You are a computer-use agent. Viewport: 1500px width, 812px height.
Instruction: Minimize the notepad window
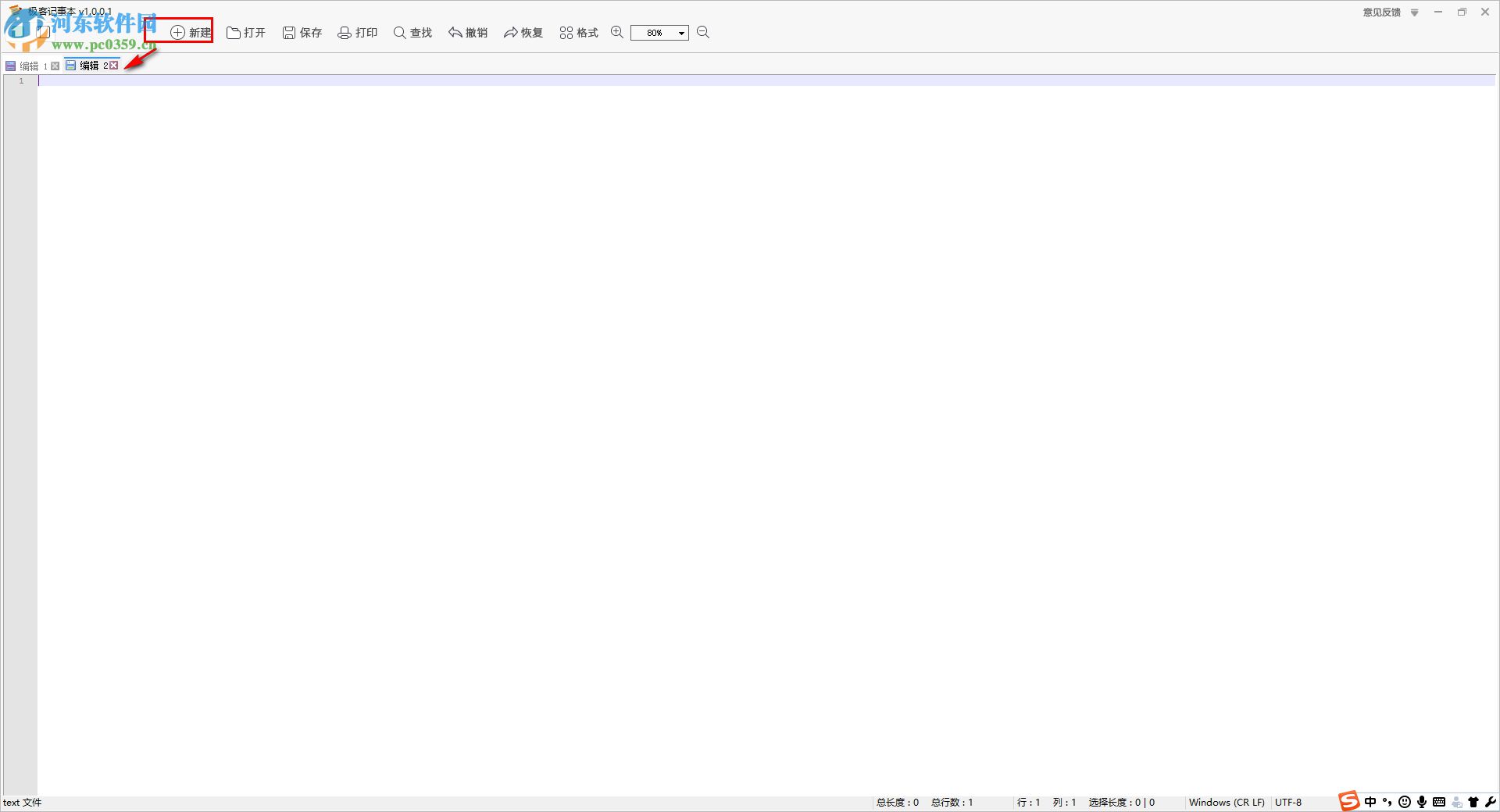[x=1438, y=12]
